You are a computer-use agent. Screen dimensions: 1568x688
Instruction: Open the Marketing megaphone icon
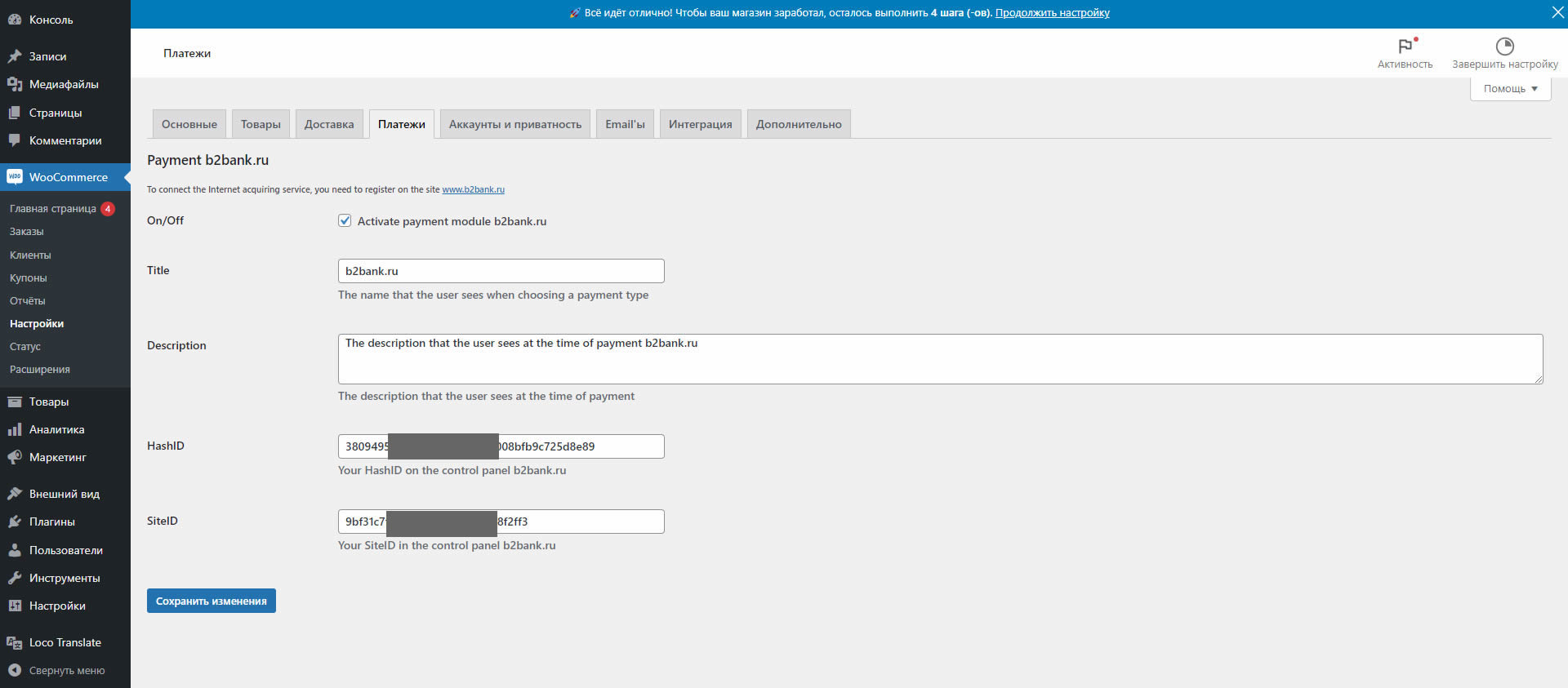[15, 458]
